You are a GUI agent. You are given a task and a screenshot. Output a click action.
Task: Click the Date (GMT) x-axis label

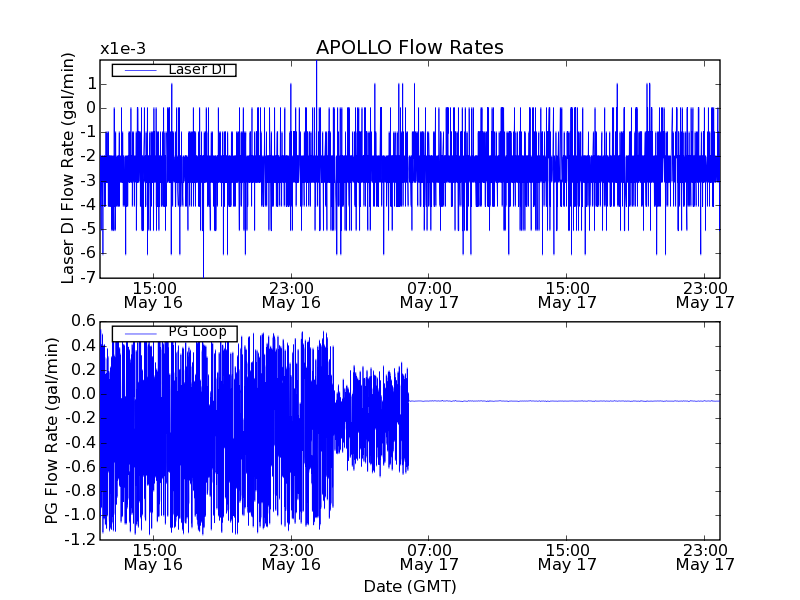pos(409,586)
